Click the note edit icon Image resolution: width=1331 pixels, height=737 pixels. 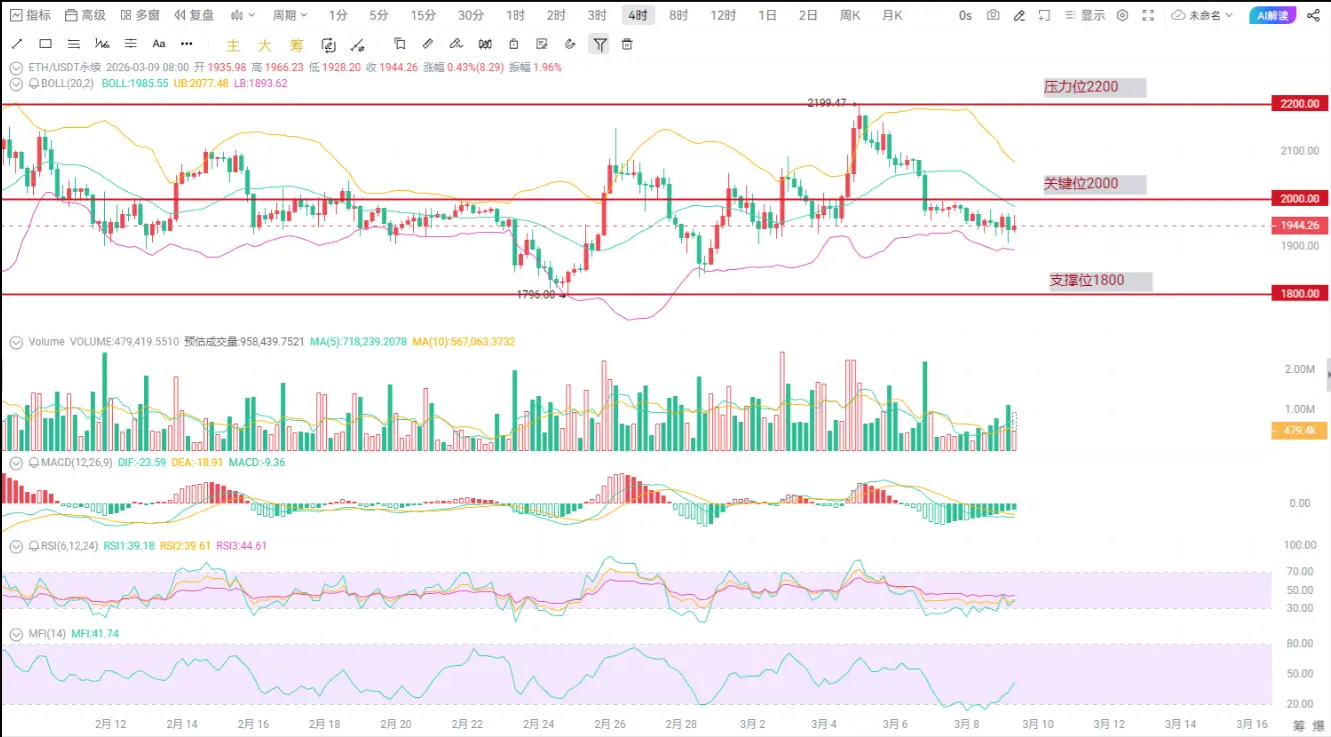(542, 43)
